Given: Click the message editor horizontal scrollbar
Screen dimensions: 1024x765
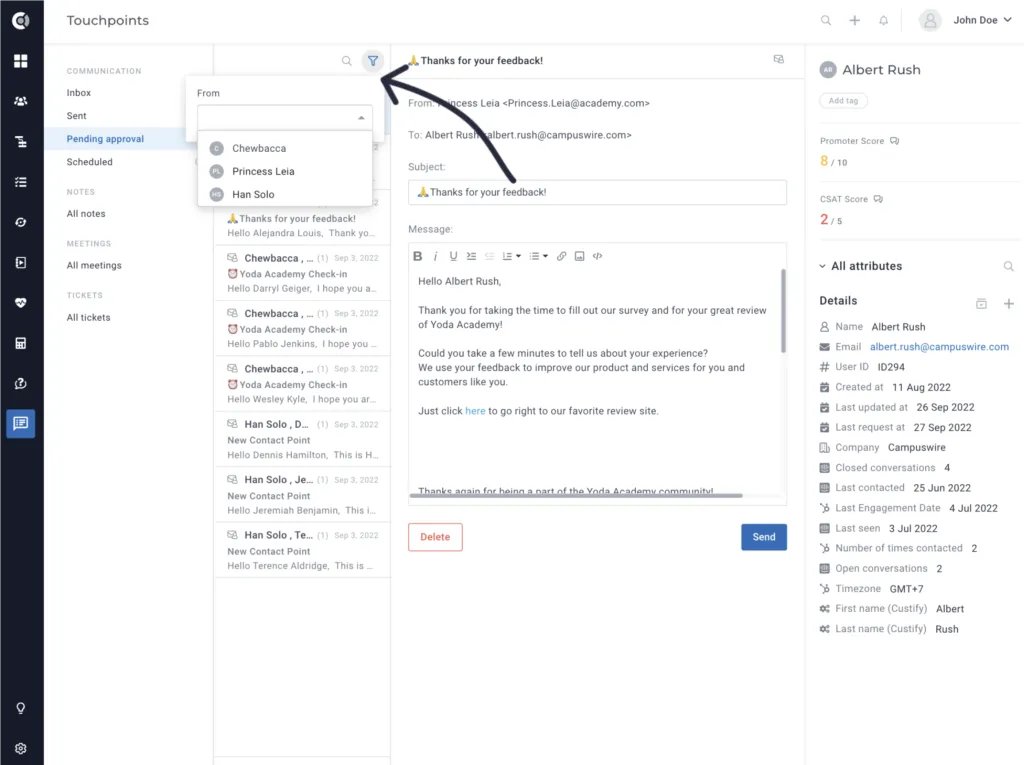Looking at the screenshot, I should click(576, 495).
